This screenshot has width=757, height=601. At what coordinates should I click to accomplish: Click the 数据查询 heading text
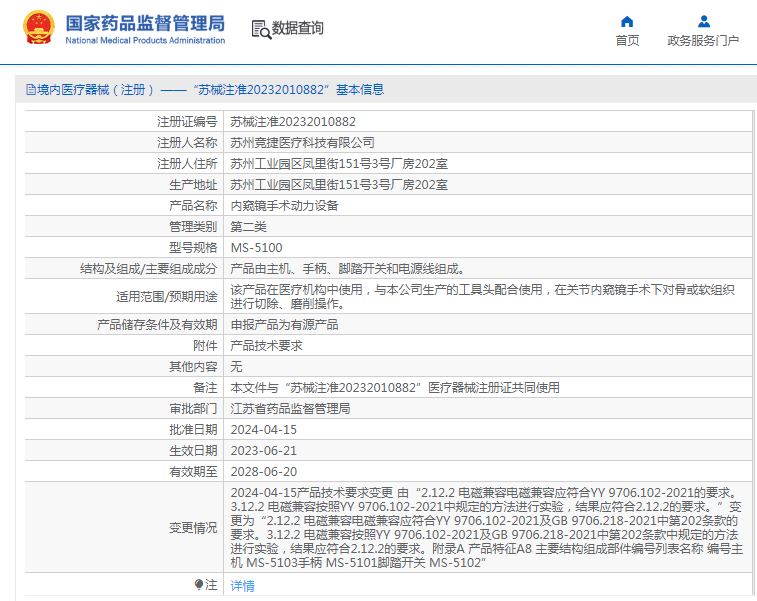tap(297, 28)
